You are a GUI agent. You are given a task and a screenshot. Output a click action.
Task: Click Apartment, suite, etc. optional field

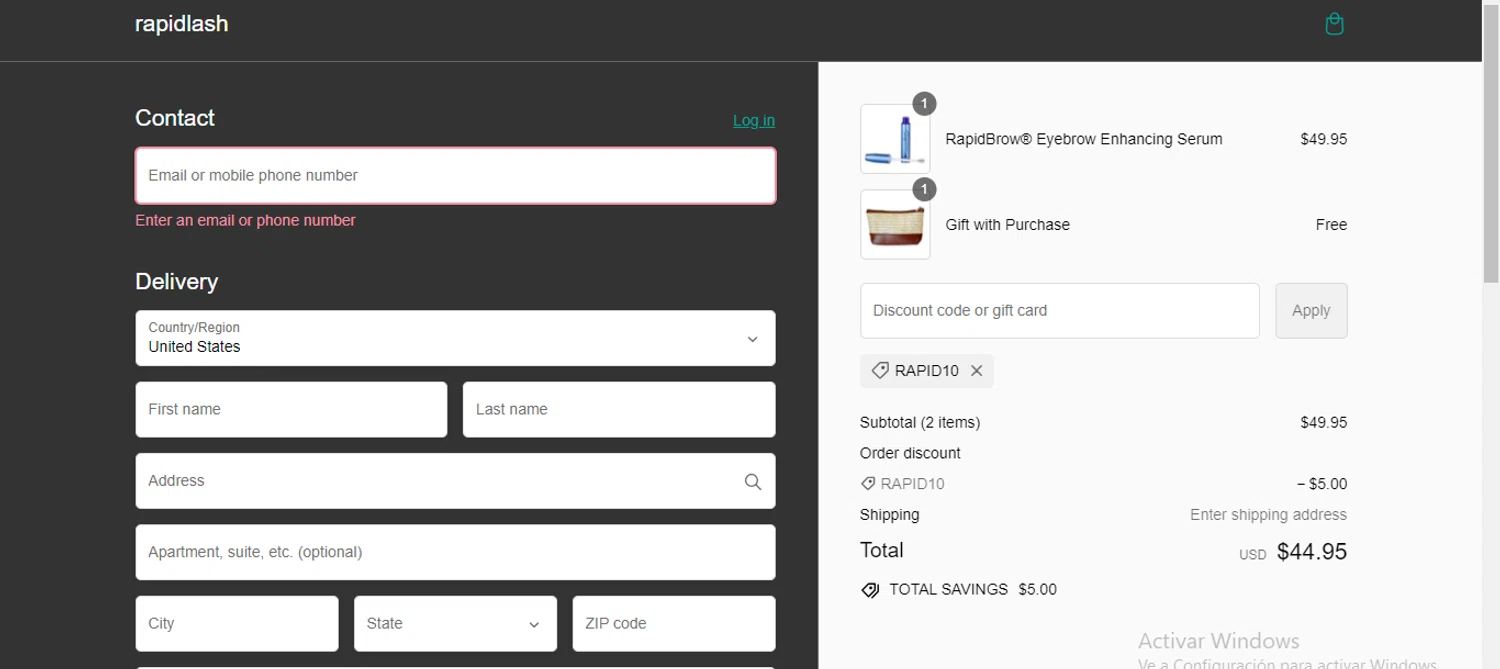click(x=455, y=553)
